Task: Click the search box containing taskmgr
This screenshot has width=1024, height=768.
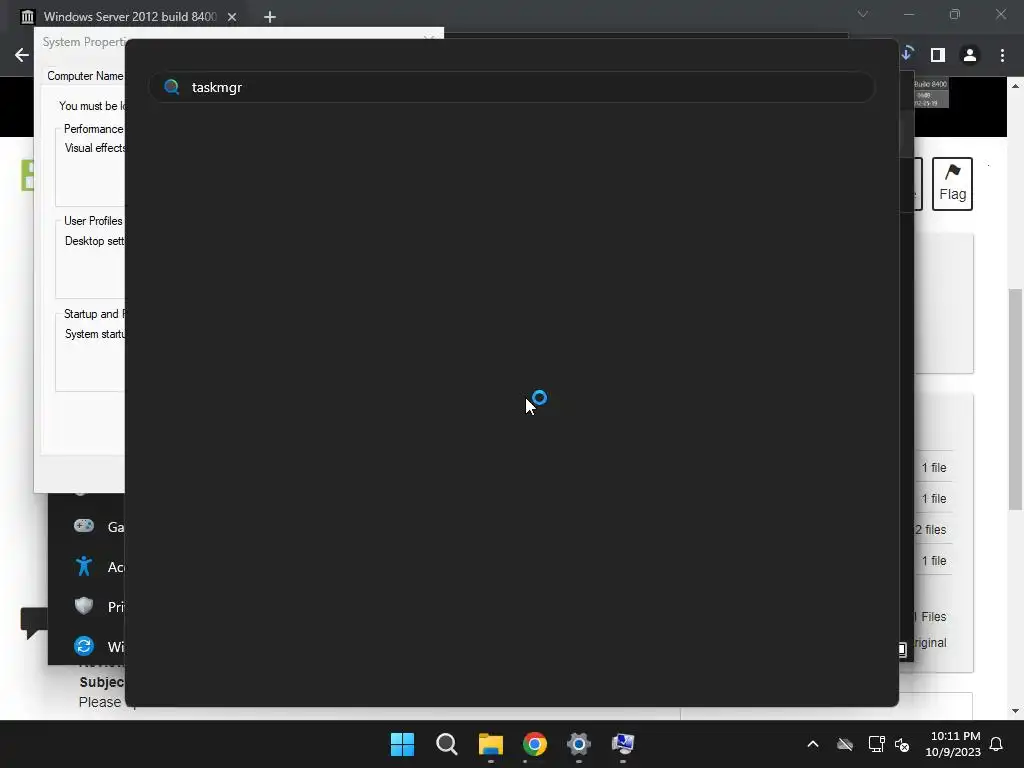Action: [x=511, y=87]
